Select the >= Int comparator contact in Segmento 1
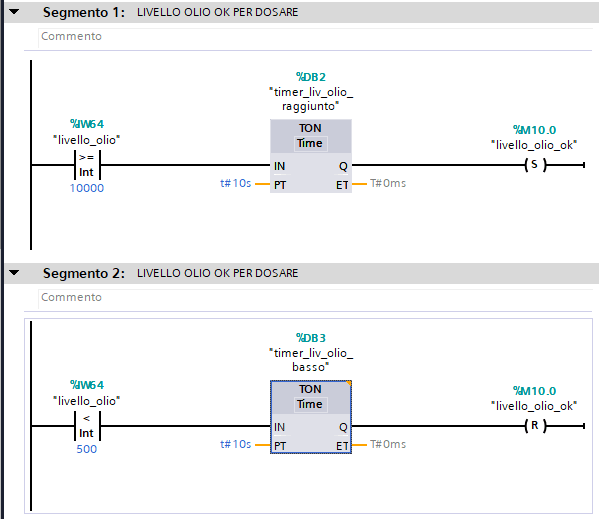The height and width of the screenshot is (519, 599). (x=87, y=165)
